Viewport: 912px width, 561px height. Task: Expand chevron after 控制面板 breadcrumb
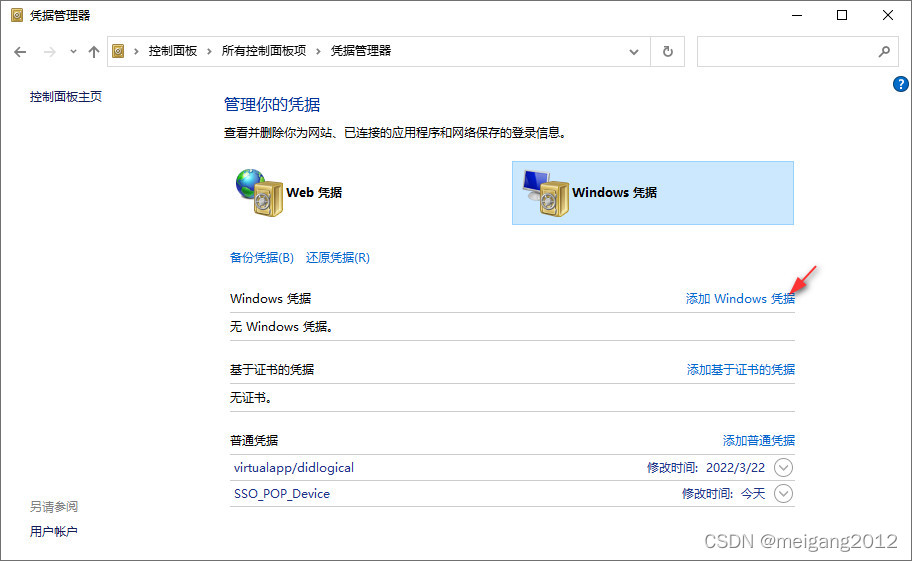(x=209, y=51)
